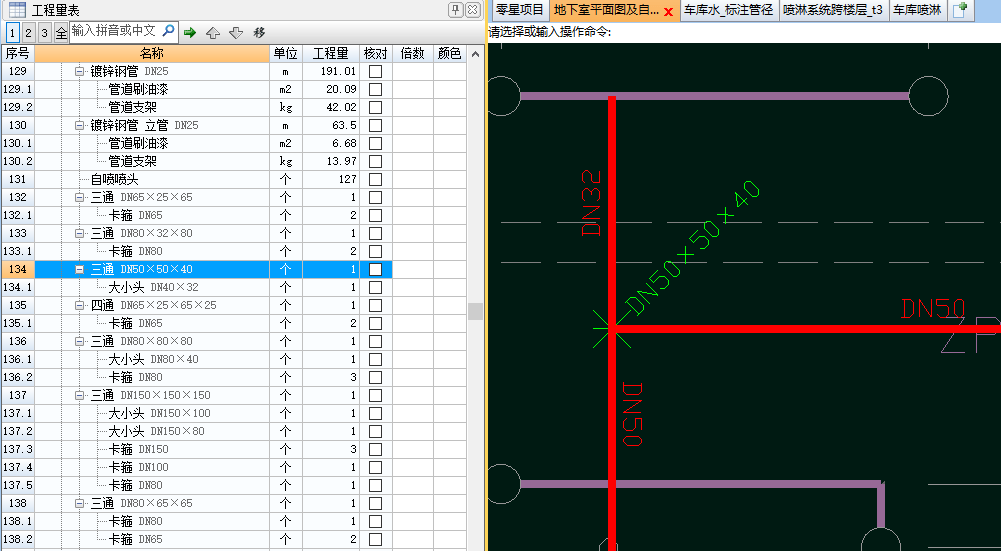Screen dimensions: 1001x551
Task: Collapse the 三通 DN50×50×40 tree node
Action: (80, 269)
